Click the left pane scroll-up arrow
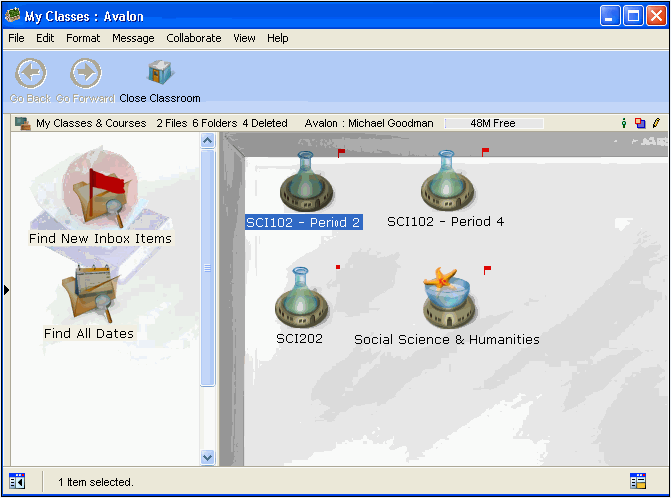Viewport: 671px width, 498px height. click(208, 142)
